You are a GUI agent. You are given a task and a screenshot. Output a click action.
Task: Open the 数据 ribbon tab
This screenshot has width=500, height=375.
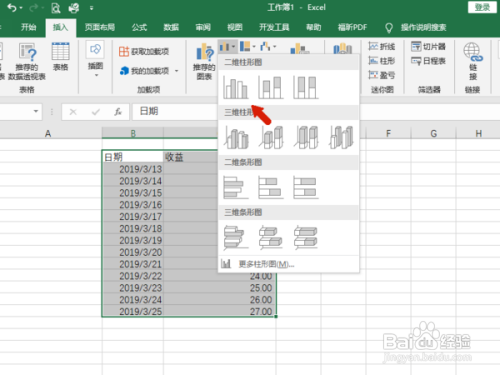click(x=171, y=27)
